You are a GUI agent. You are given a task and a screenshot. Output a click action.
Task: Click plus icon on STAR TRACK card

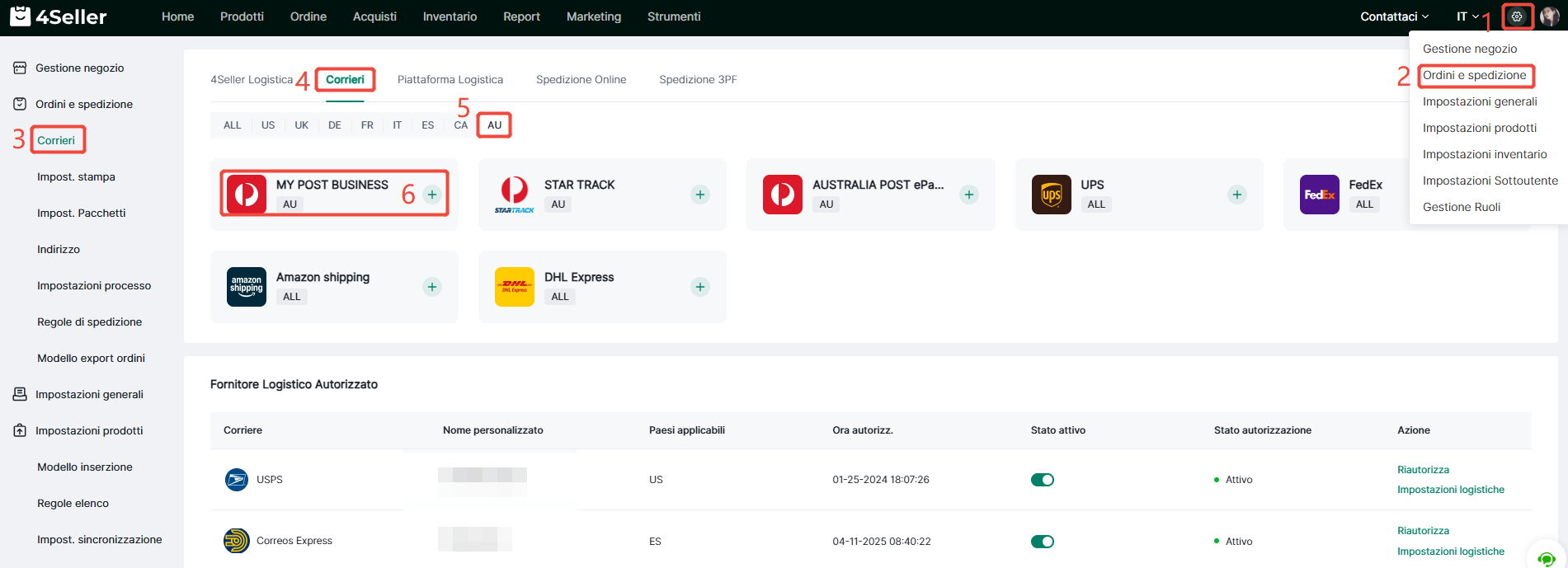click(699, 195)
